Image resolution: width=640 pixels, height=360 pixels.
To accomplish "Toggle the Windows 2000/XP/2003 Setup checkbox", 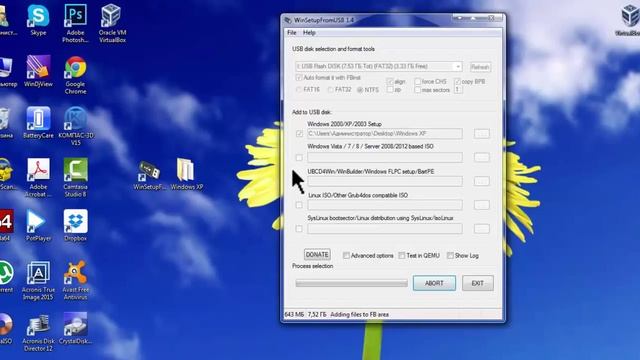I will coord(299,133).
